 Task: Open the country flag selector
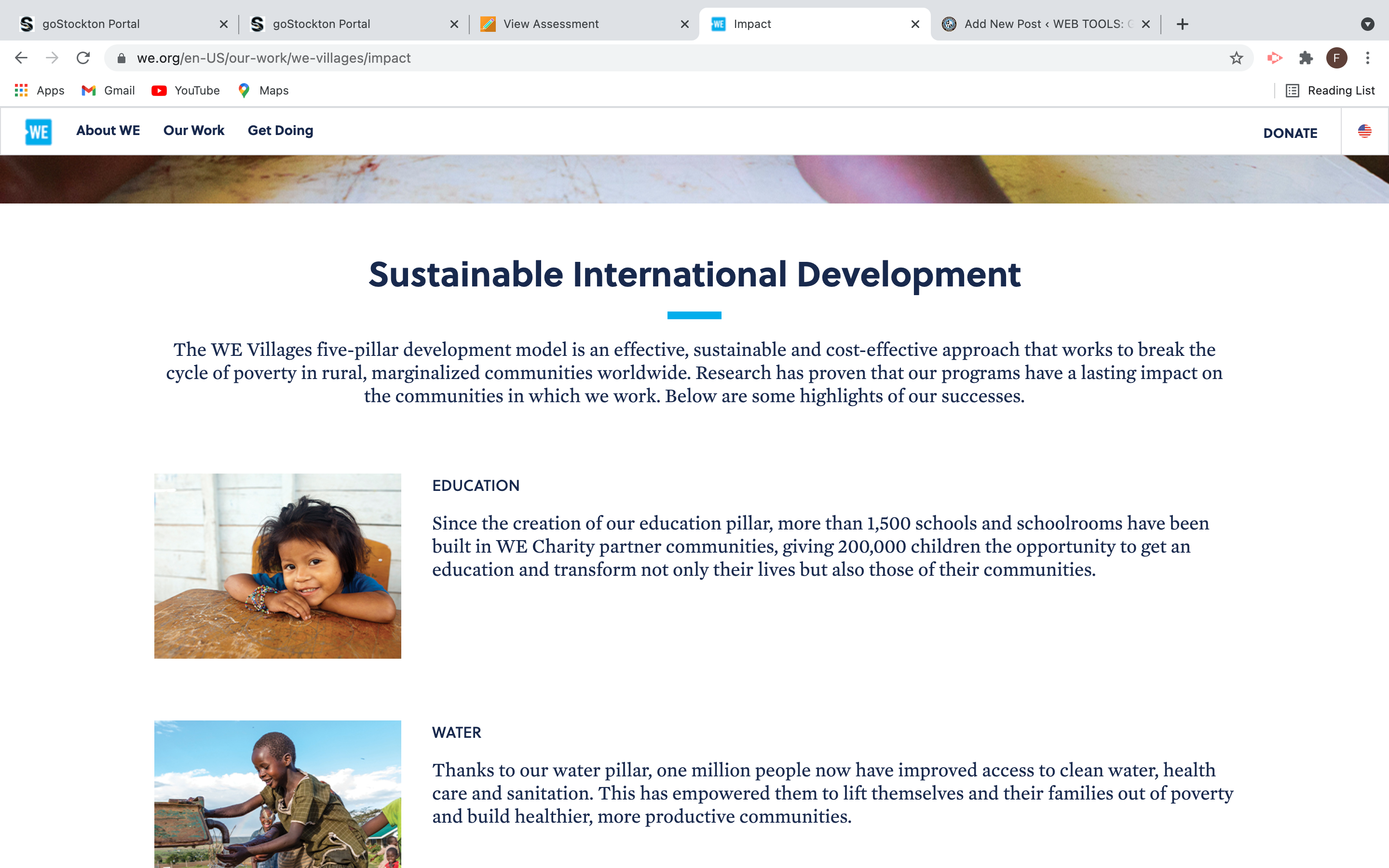click(1365, 132)
